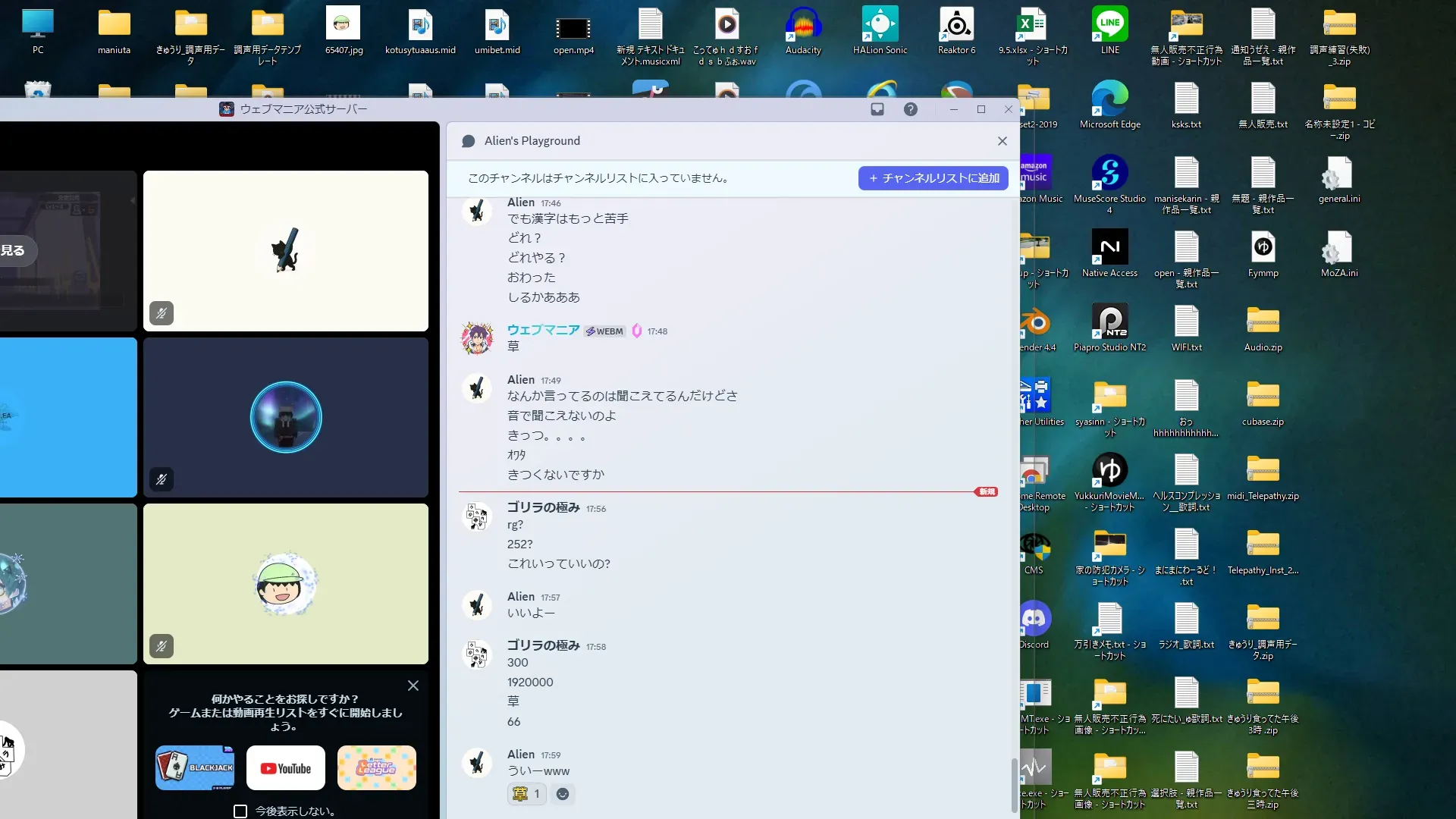Click the help question mark icon

911,109
